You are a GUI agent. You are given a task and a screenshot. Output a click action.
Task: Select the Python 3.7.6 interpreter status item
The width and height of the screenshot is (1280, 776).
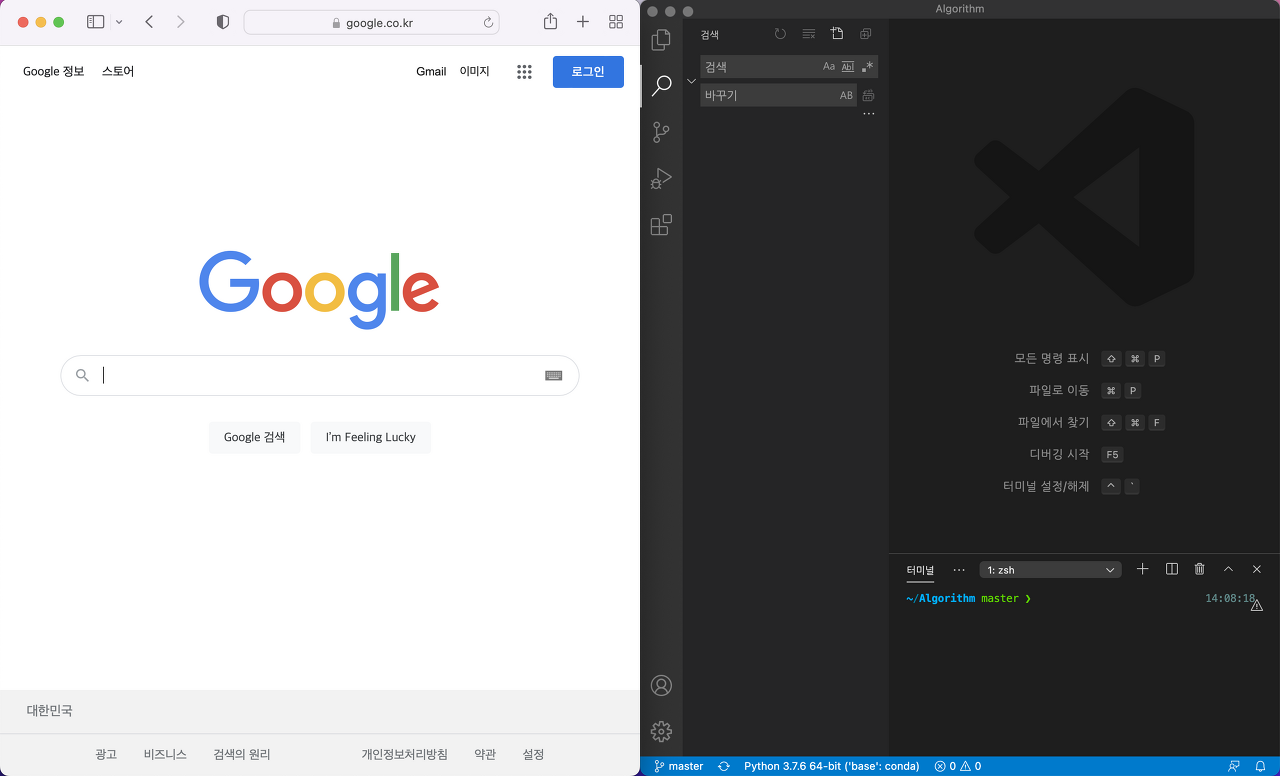coord(832,766)
